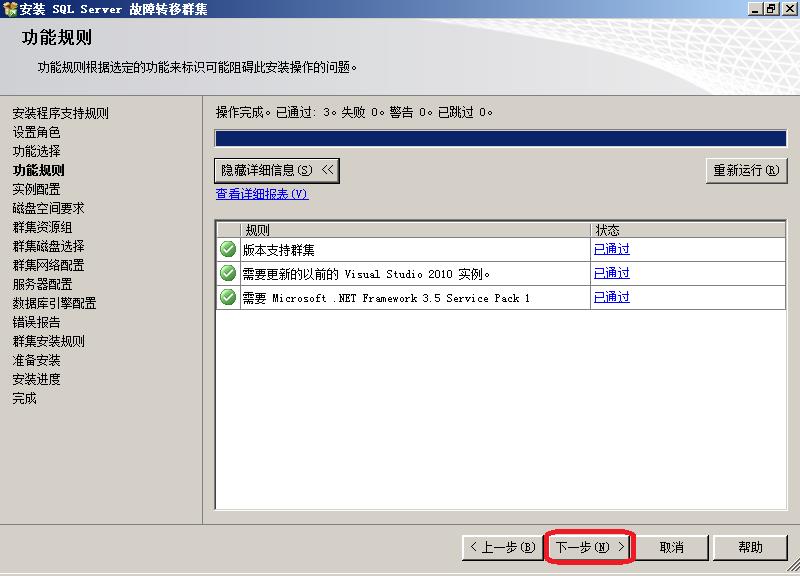The image size is (800, 576).
Task: Click 下一步 to continue setup
Action: (590, 547)
